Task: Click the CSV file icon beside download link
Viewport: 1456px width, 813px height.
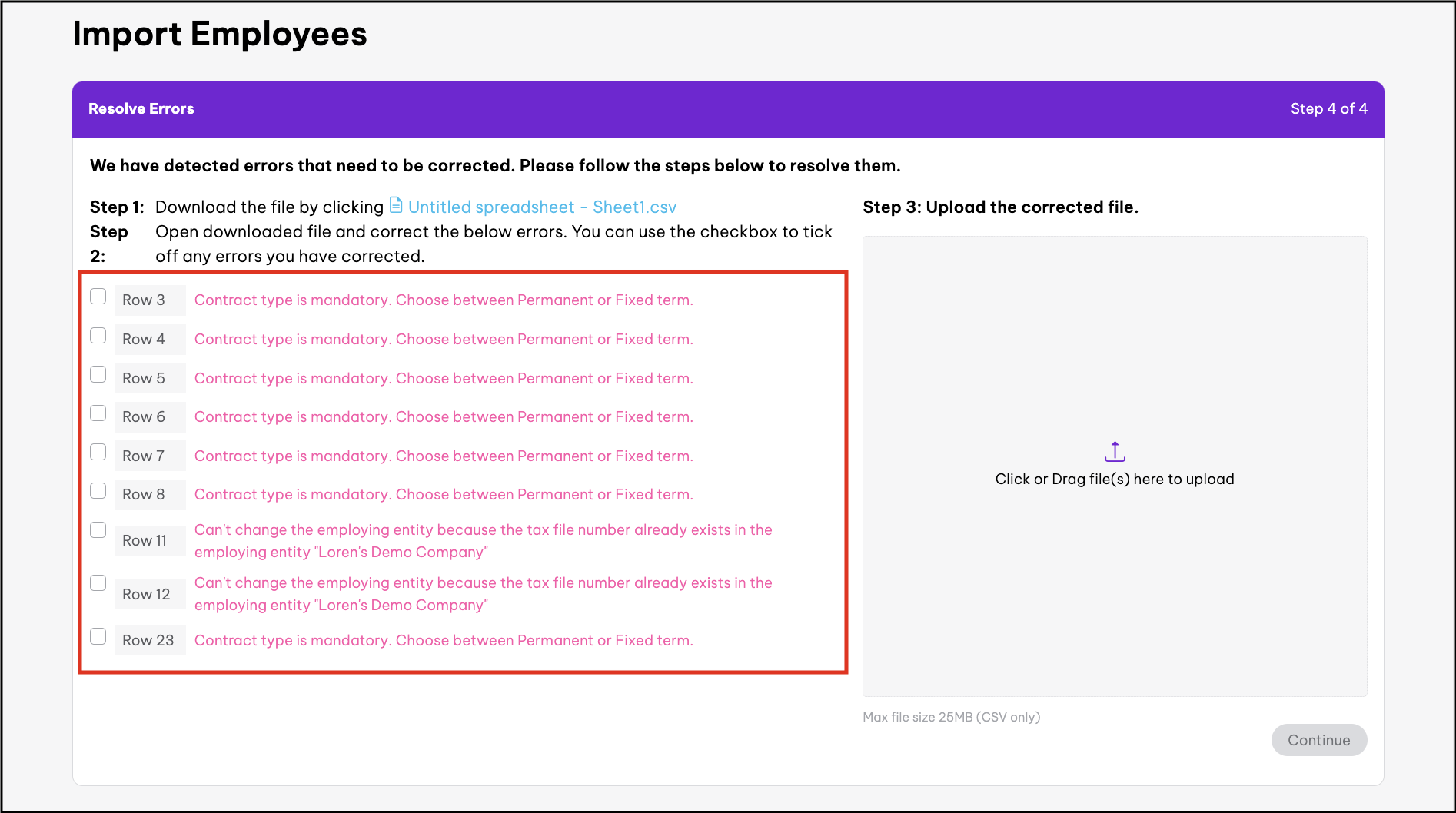Action: pyautogui.click(x=396, y=205)
